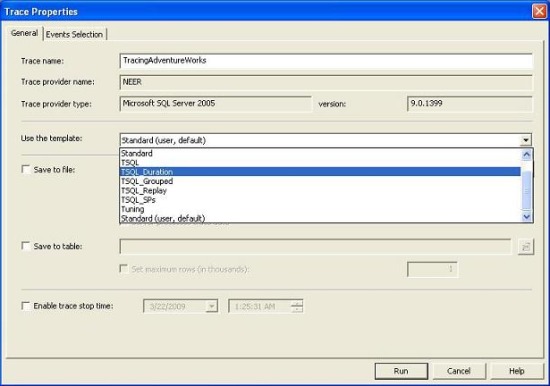Click the template list scroll up arrow

[x=526, y=154]
